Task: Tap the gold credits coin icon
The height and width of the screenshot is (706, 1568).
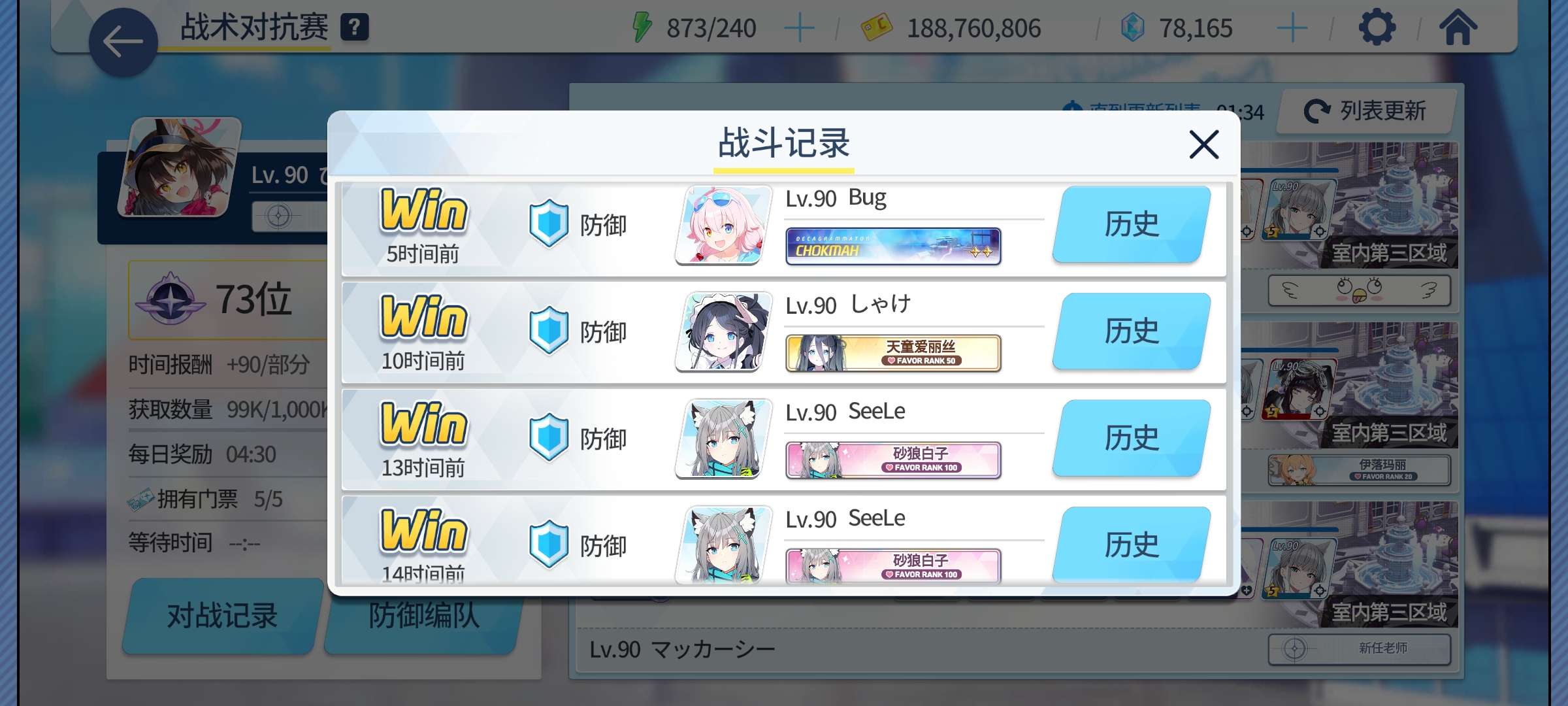Action: (x=876, y=27)
